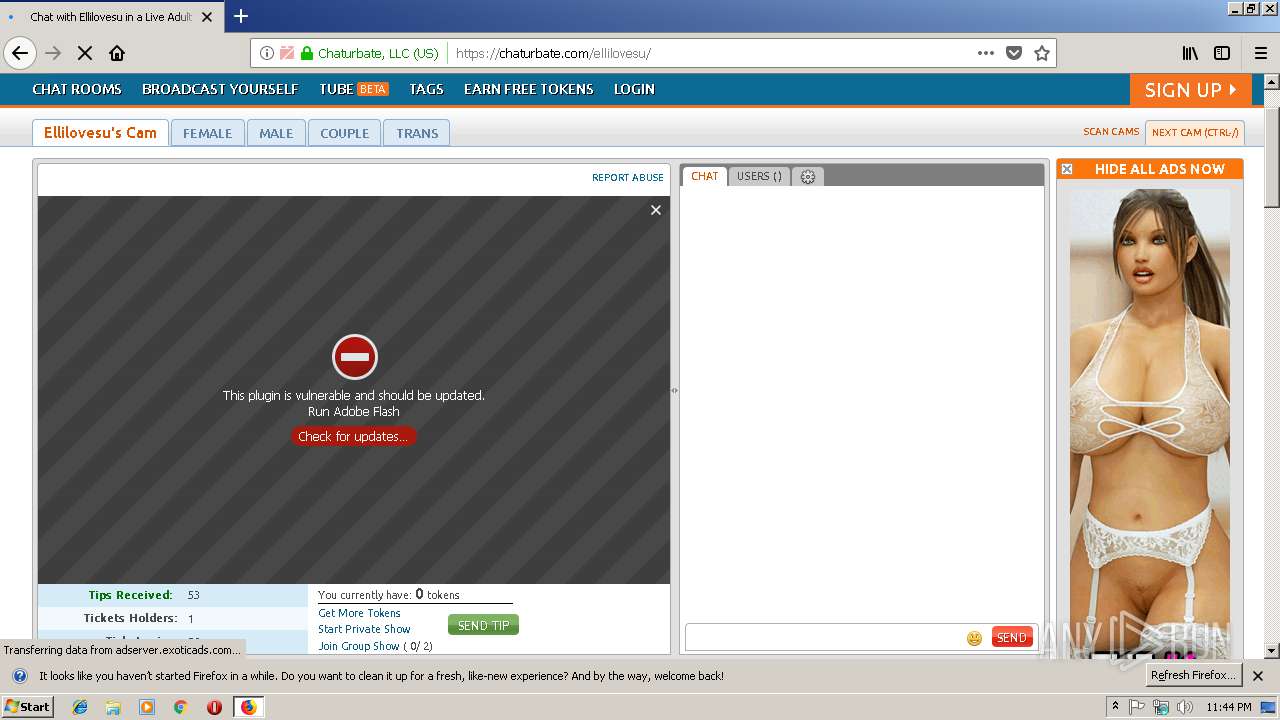Open chat settings gear tab

click(x=808, y=176)
